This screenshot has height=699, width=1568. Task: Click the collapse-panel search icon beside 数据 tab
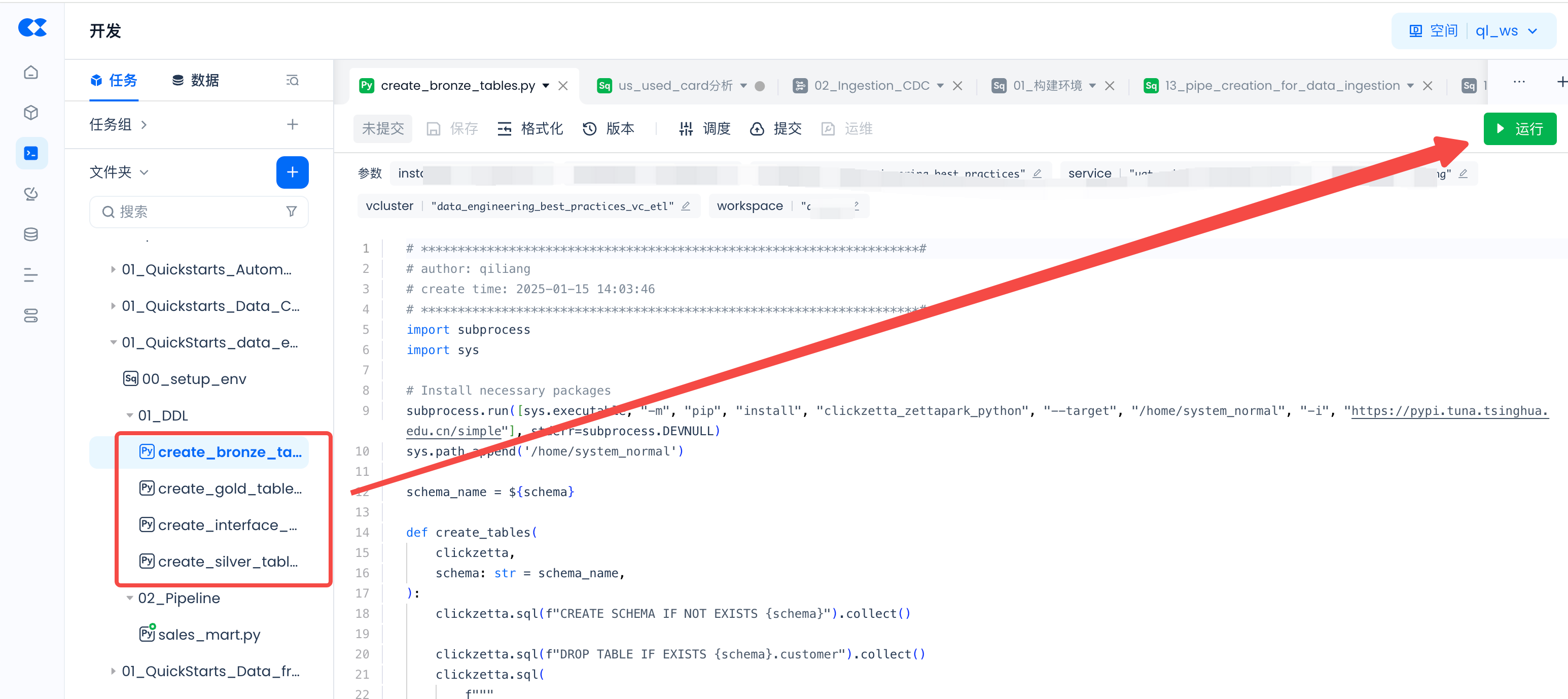click(x=292, y=80)
